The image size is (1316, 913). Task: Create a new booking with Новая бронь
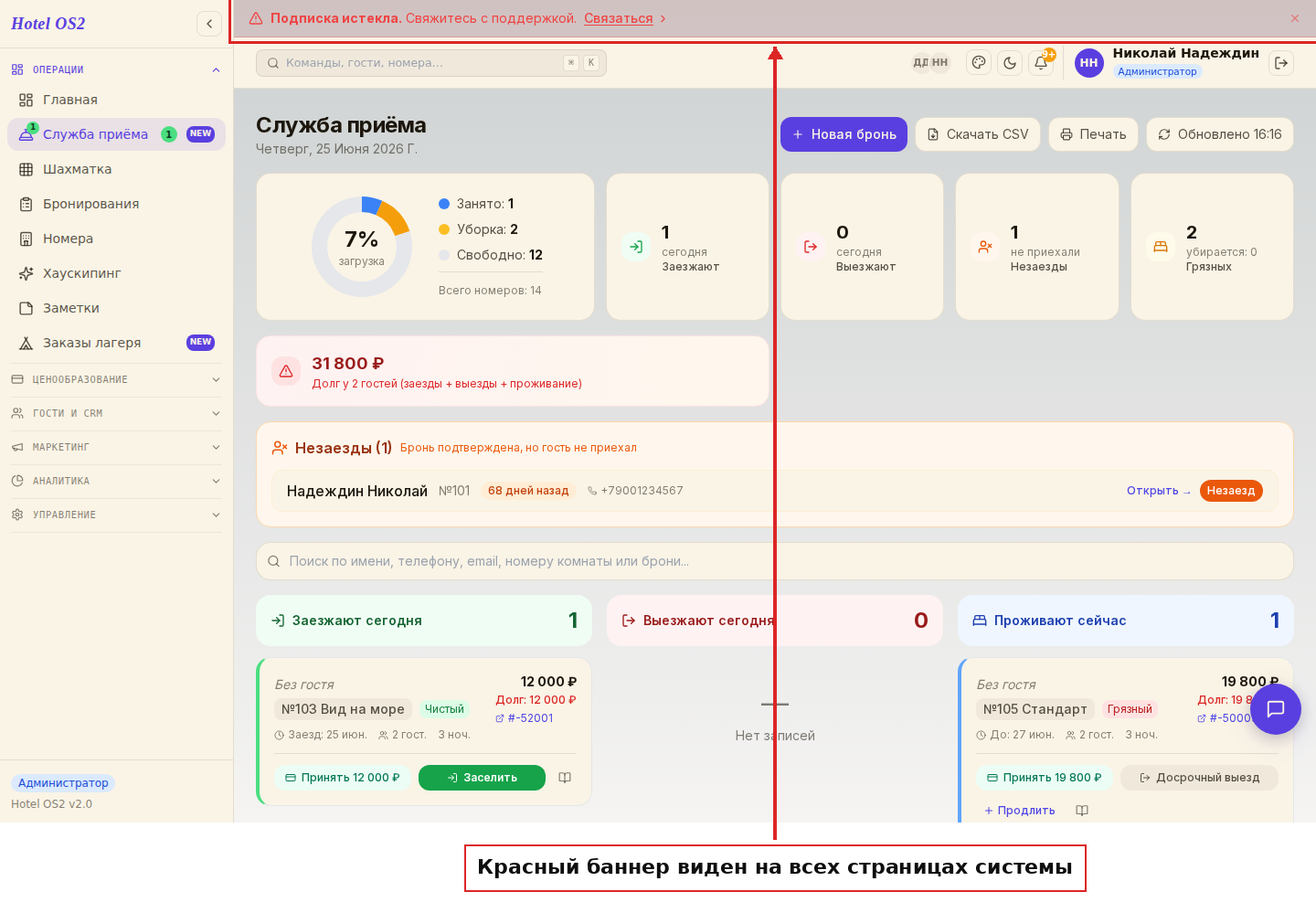844,134
